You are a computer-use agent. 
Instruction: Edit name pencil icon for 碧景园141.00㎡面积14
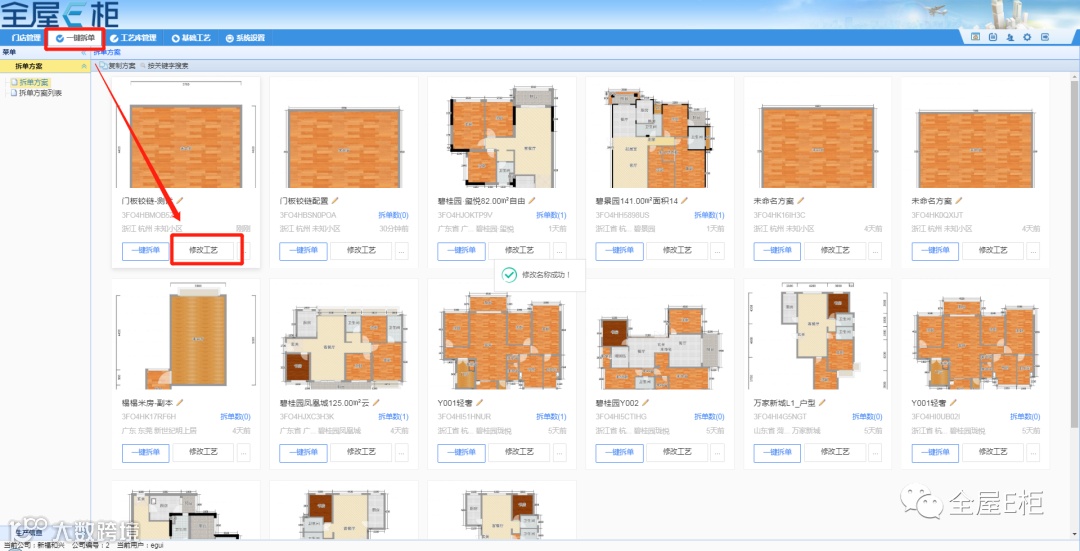[x=685, y=200]
